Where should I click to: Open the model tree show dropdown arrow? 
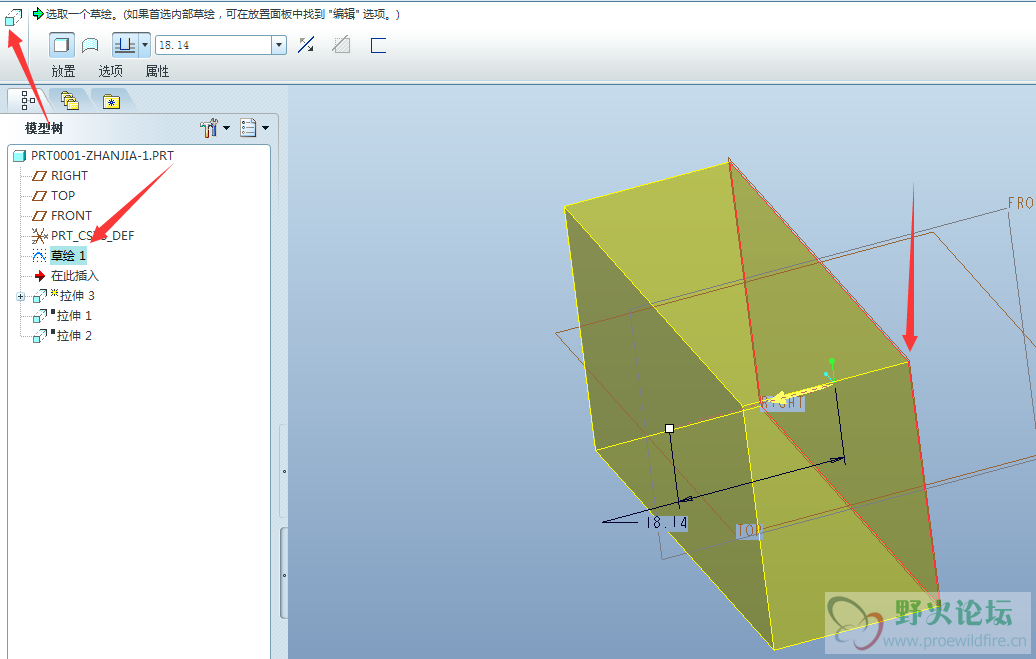click(266, 128)
